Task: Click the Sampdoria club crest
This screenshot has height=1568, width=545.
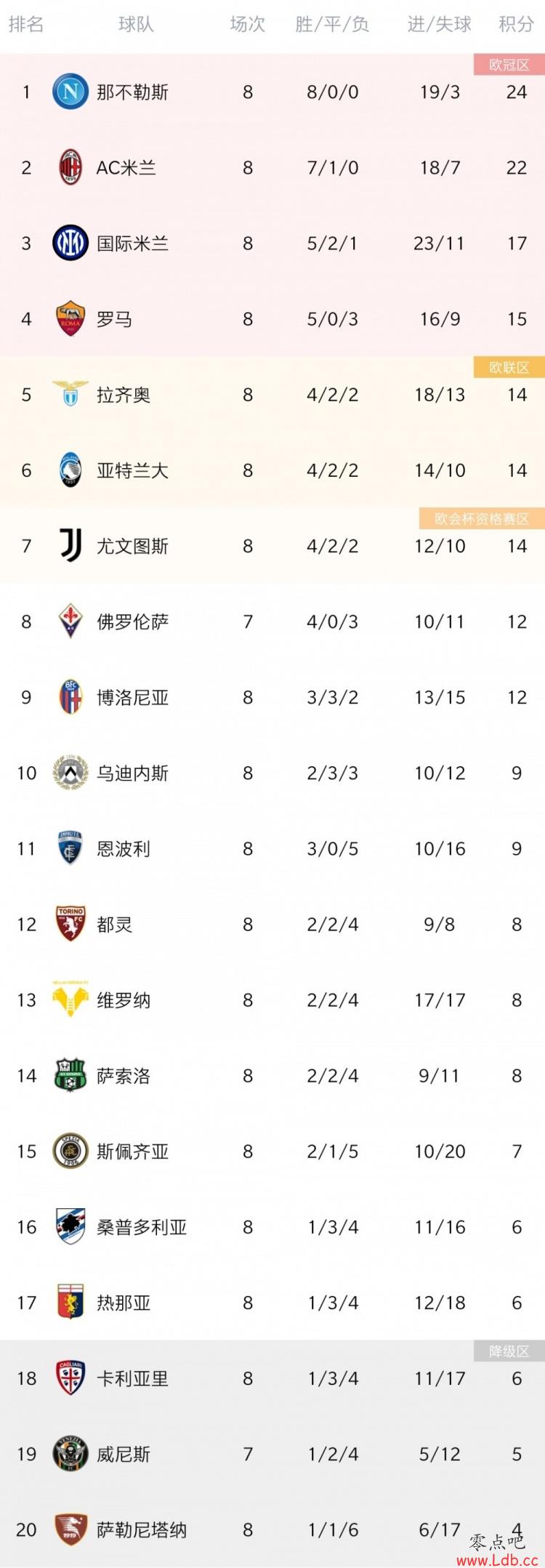Action: point(70,1226)
